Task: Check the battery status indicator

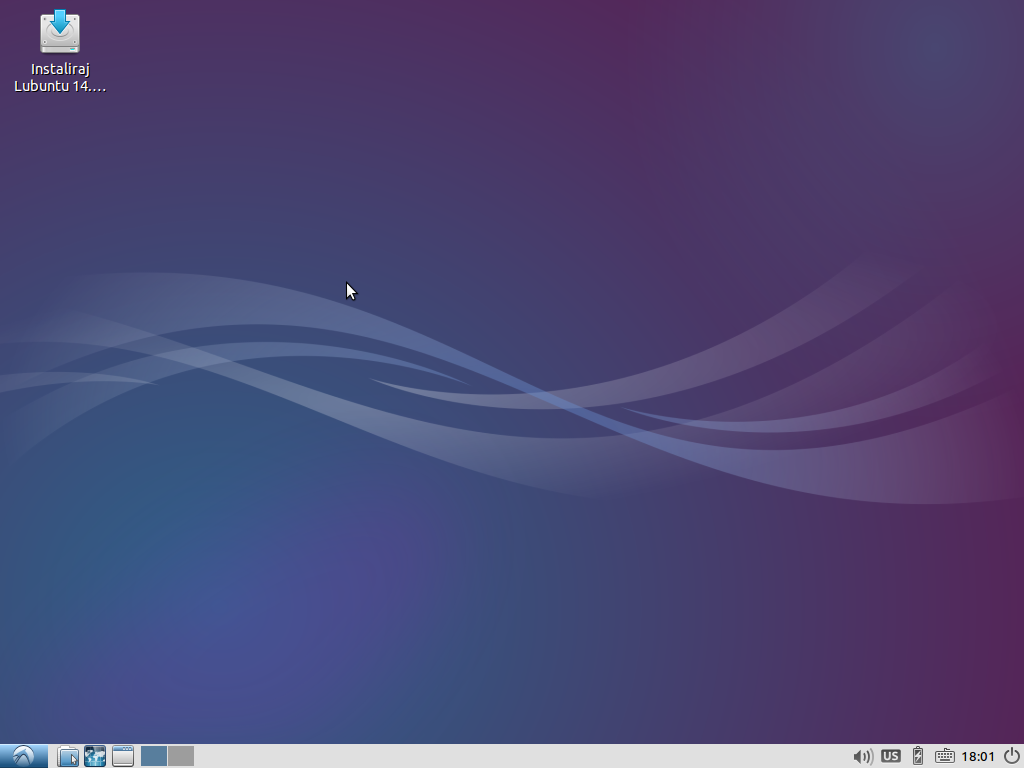Action: [x=917, y=756]
